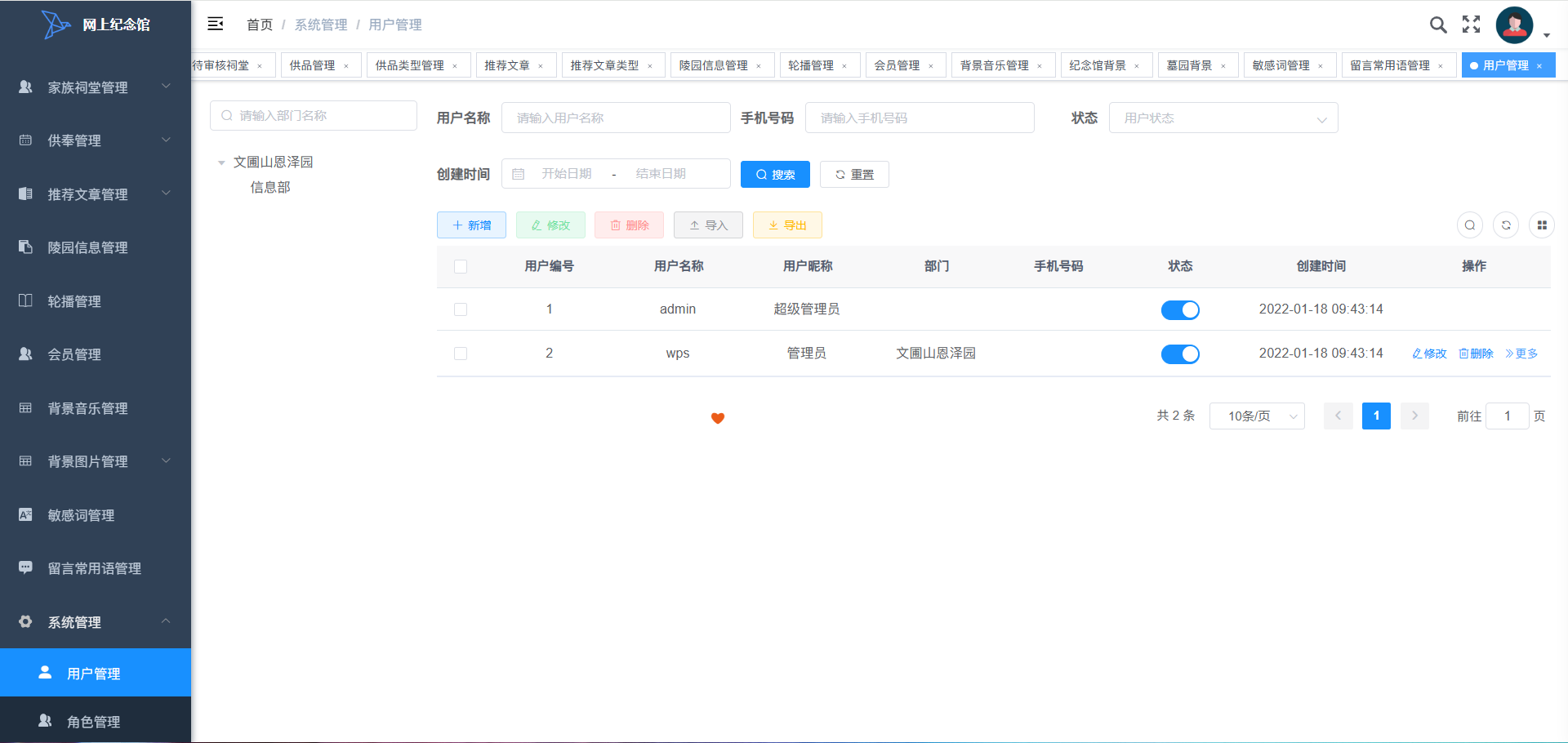This screenshot has height=743, width=1568.
Task: Click the 陵园信息管理 sidebar icon
Action: [25, 247]
